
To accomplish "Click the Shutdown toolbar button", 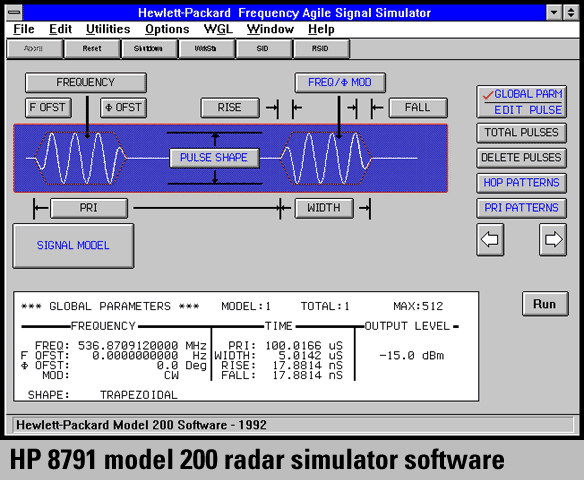I will (x=149, y=49).
